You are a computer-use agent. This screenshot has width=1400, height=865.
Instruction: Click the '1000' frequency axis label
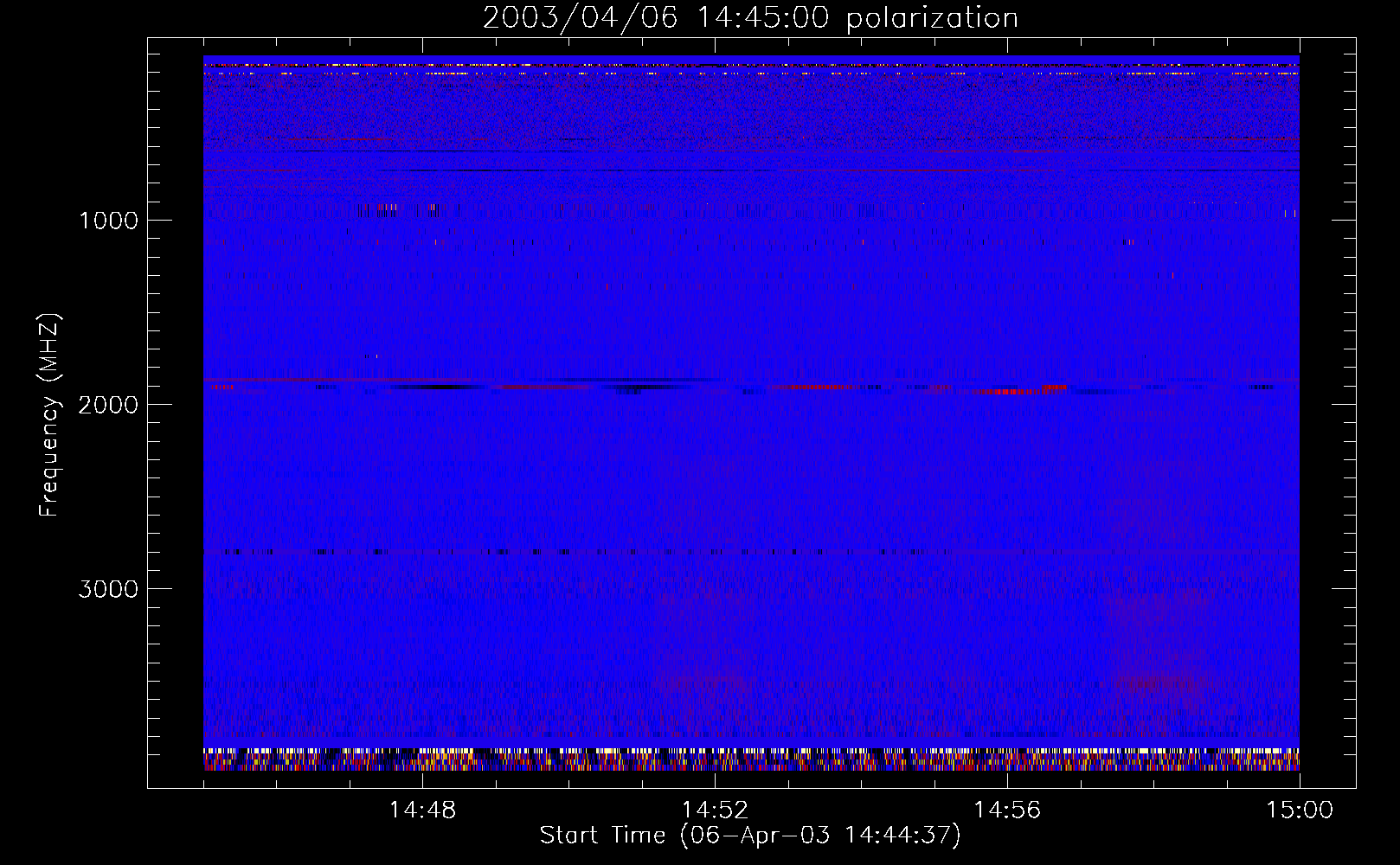(108, 221)
